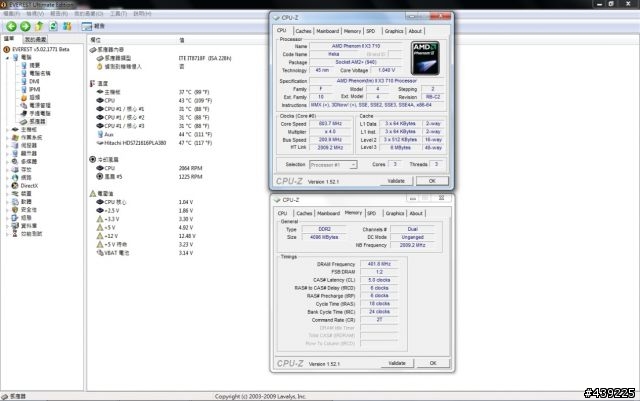Go forward with the green right arrow
Screen dimensions: 640x401
25,27
